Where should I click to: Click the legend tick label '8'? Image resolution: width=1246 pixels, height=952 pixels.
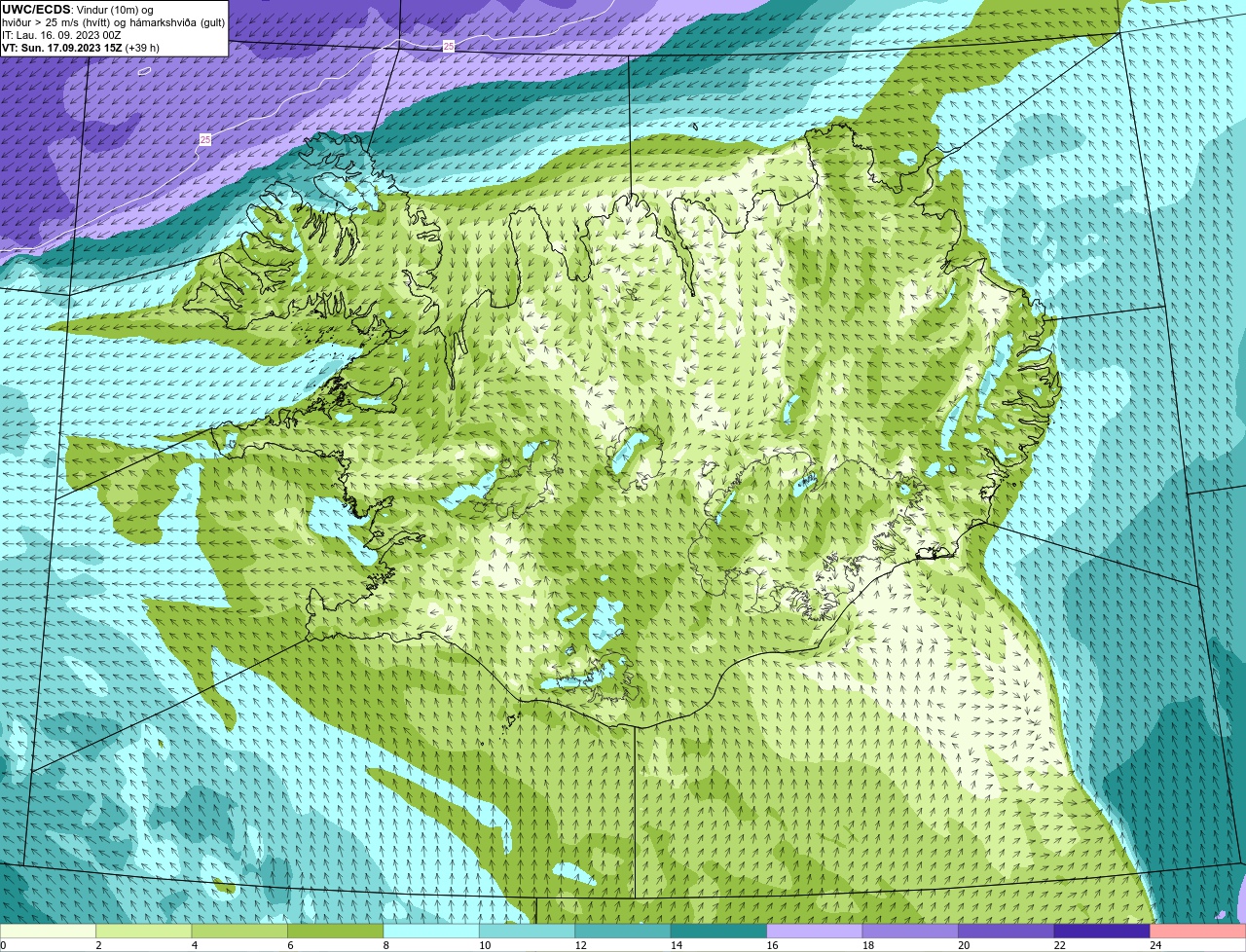[386, 945]
